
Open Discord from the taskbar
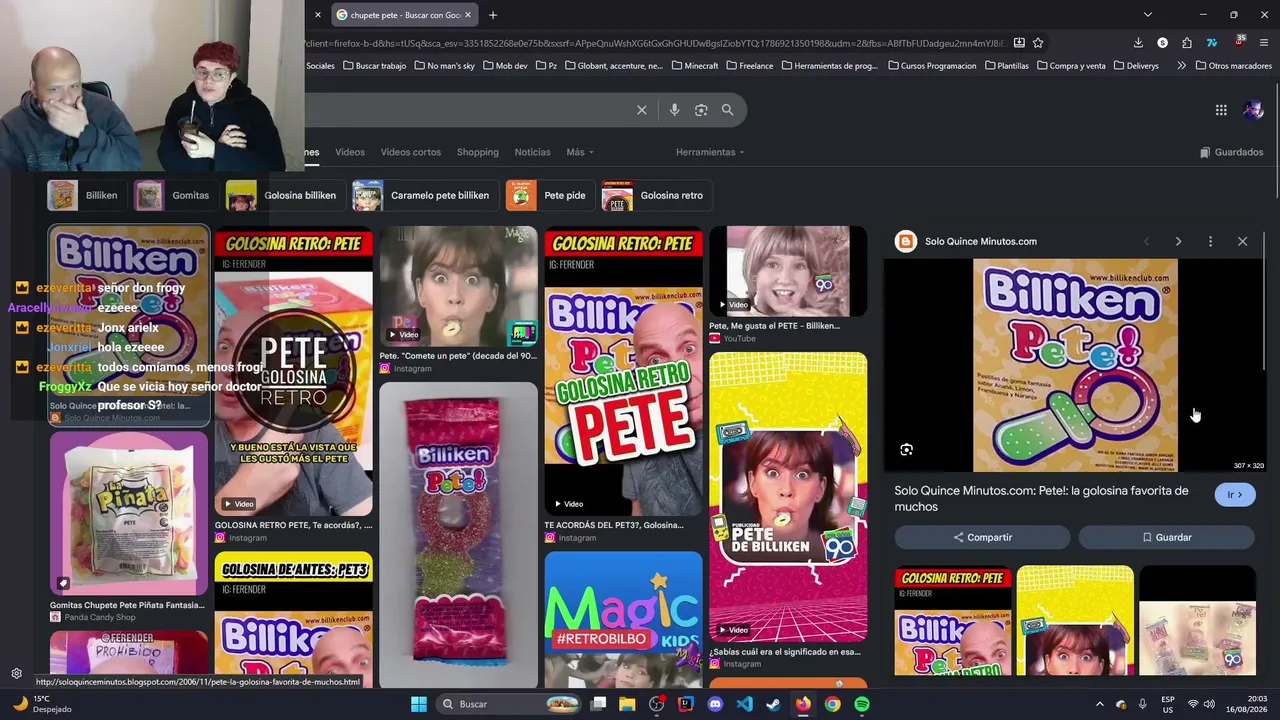point(715,704)
